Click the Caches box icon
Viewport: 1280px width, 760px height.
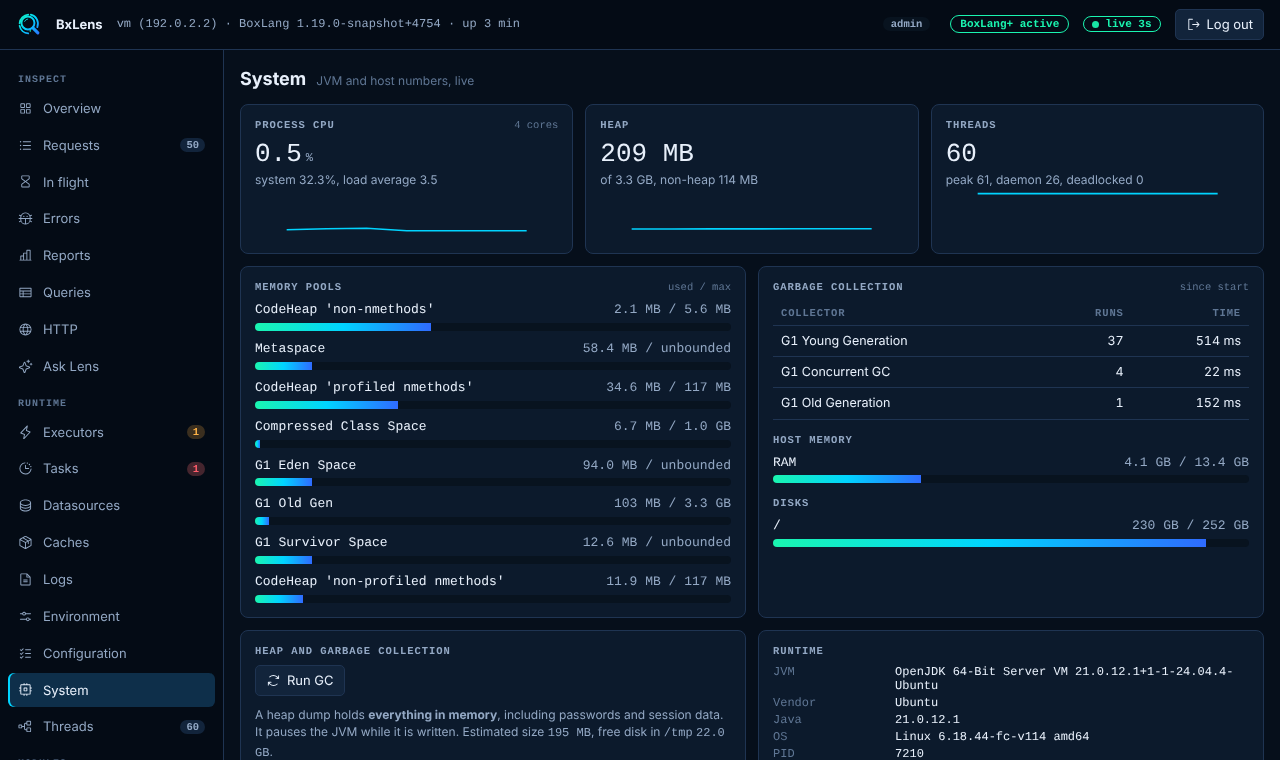pos(25,542)
